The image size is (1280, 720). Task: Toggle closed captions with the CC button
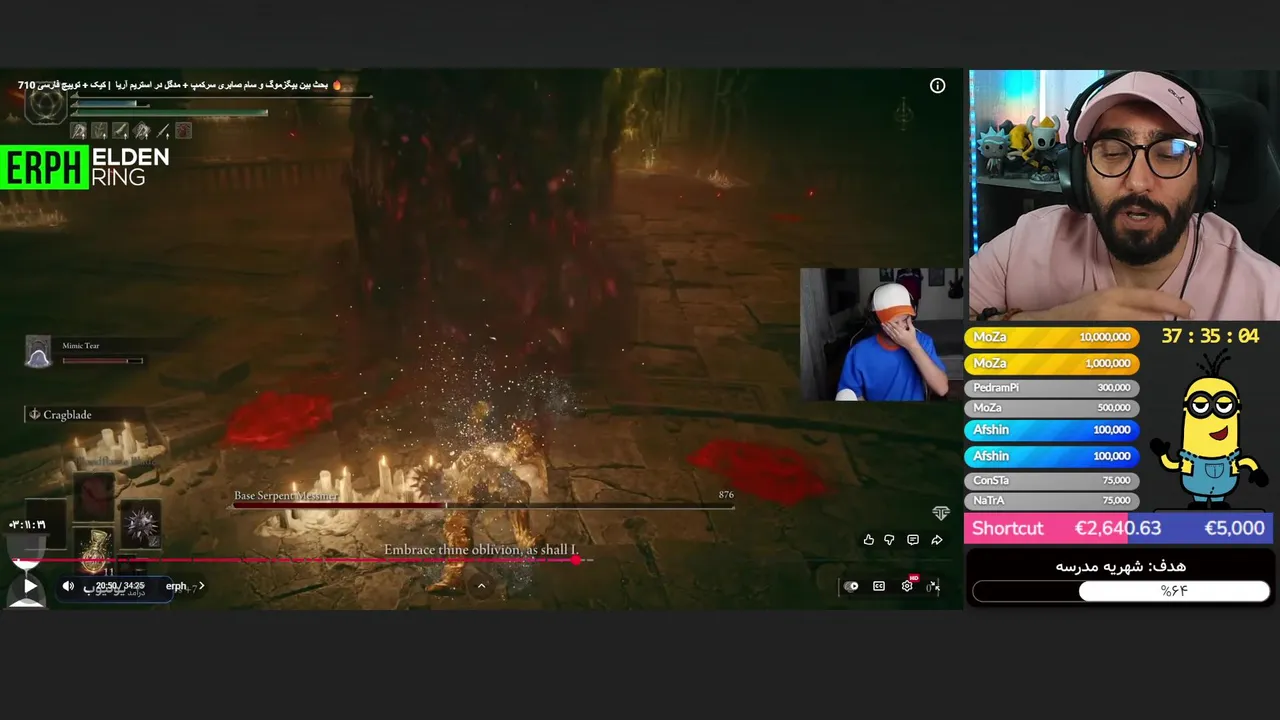[879, 586]
